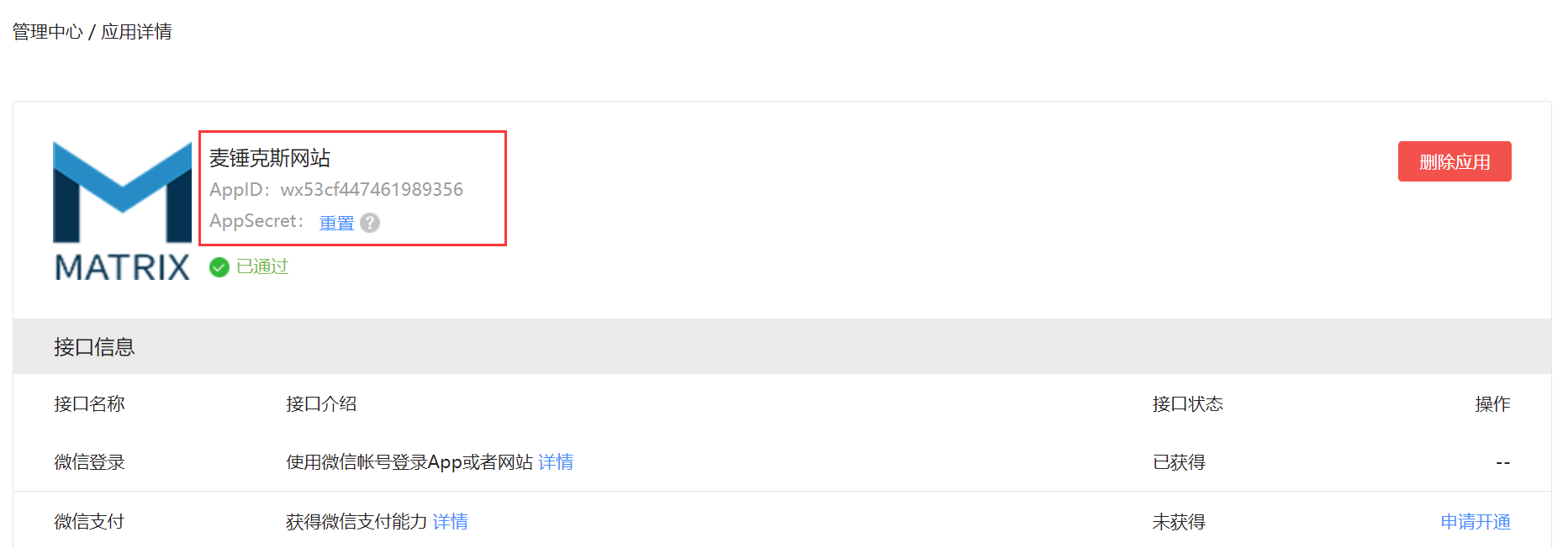Click the AppID value text
Screen dimensions: 1568x548
point(372,190)
